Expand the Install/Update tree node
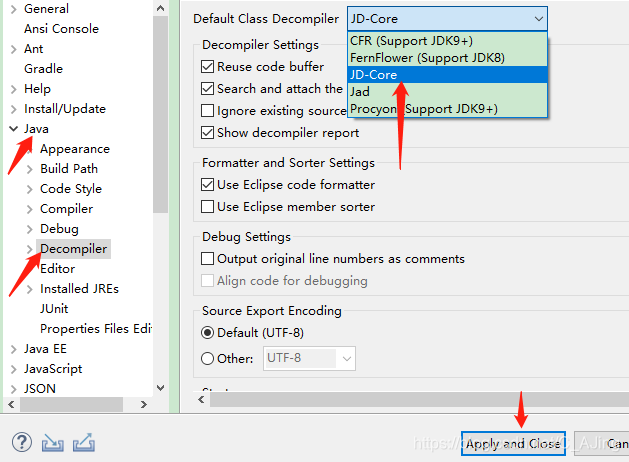629x462 pixels. coord(14,109)
